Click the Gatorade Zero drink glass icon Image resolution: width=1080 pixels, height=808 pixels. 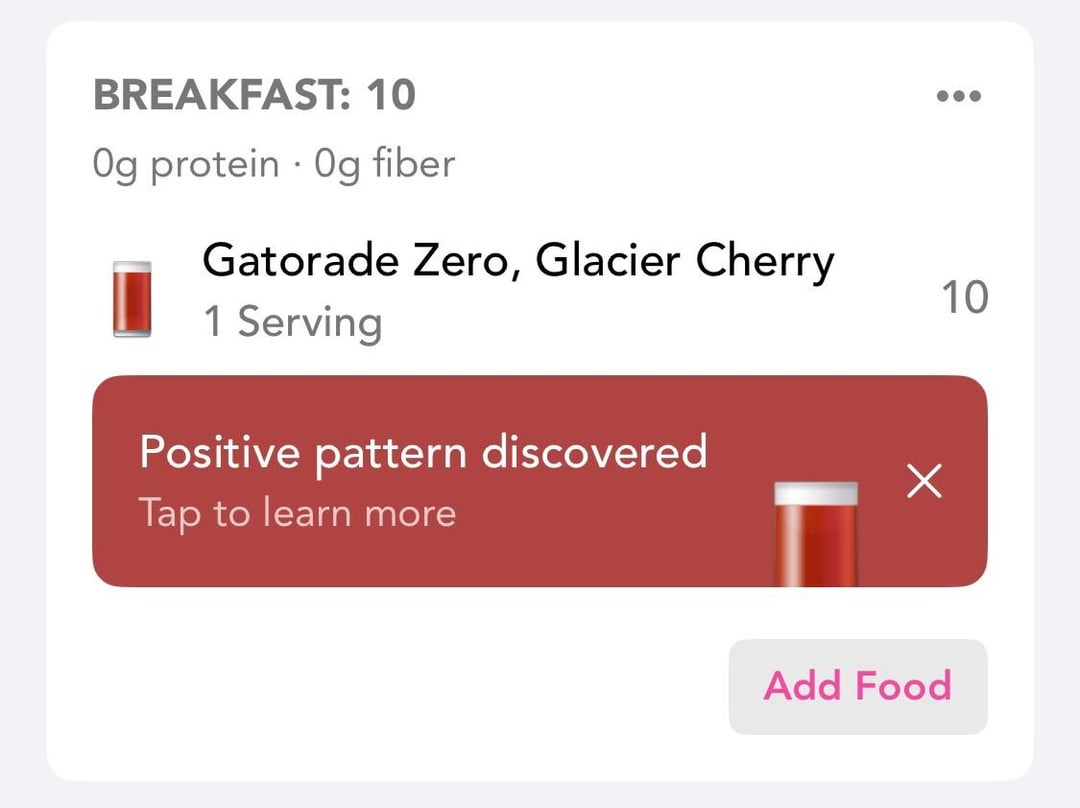[132, 298]
